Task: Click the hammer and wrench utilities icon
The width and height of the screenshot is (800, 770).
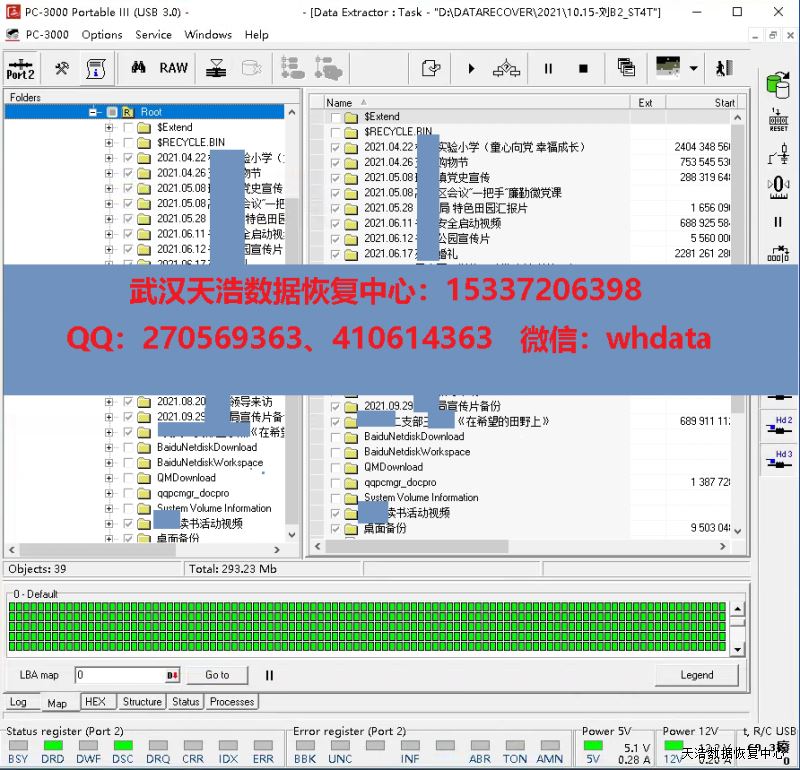Action: point(62,68)
